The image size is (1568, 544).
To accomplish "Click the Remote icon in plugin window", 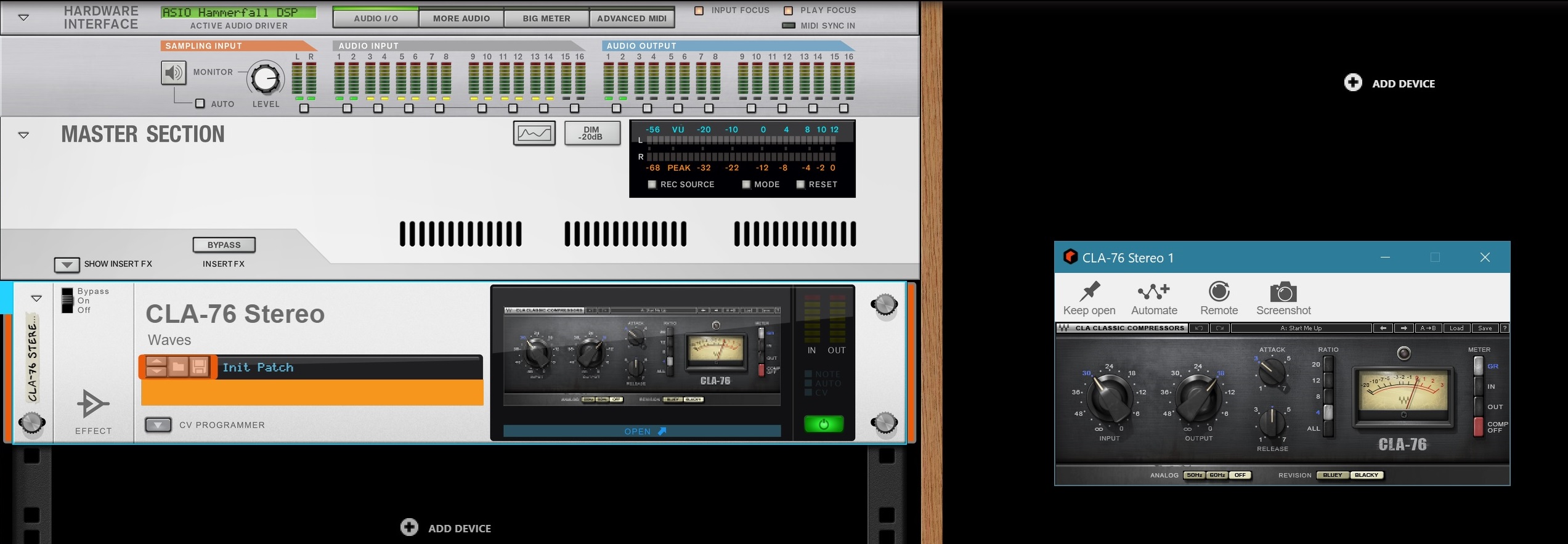I will [1219, 291].
